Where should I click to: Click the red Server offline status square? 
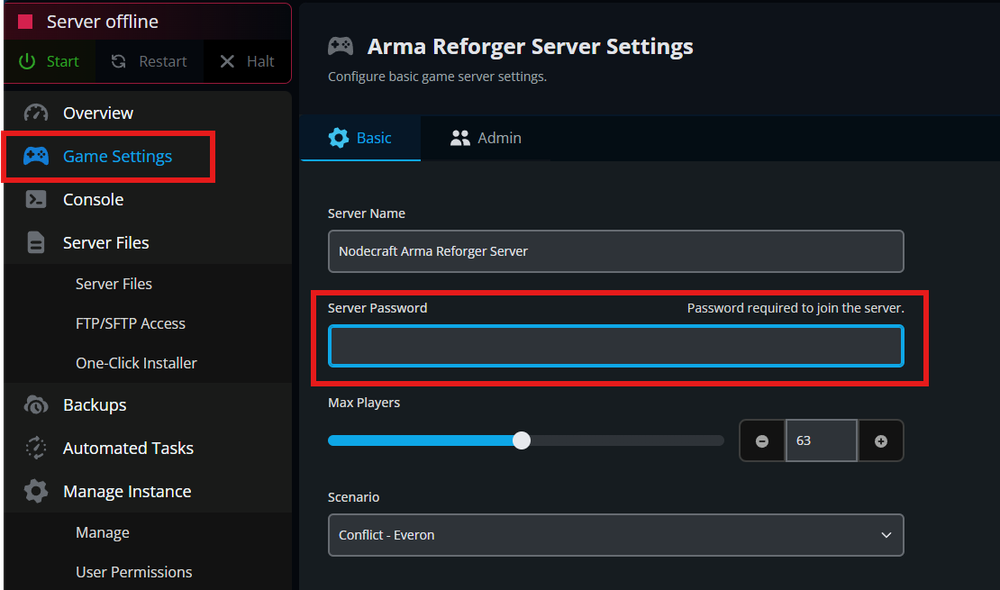(26, 22)
